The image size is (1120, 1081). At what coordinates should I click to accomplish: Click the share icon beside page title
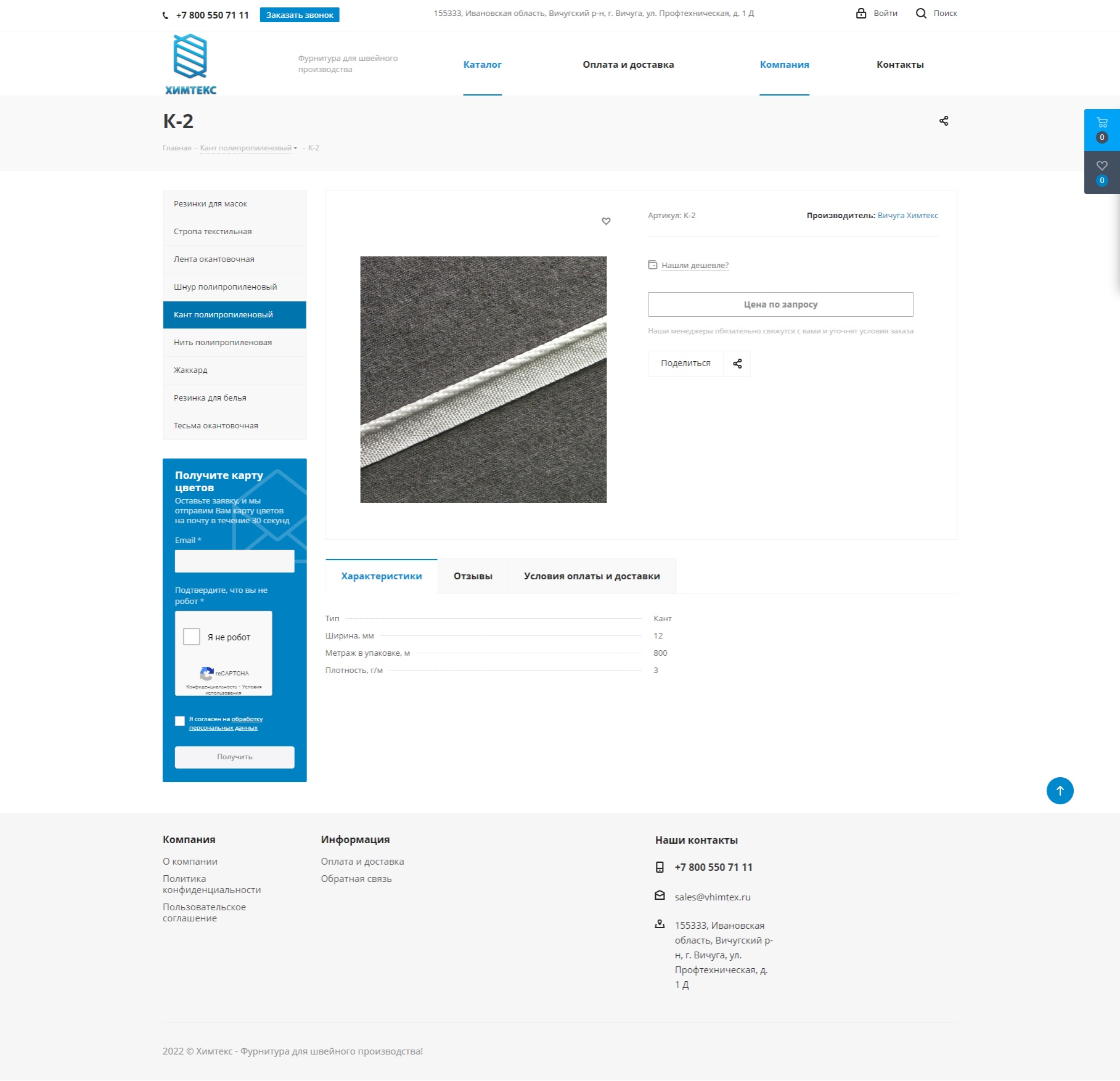point(943,121)
